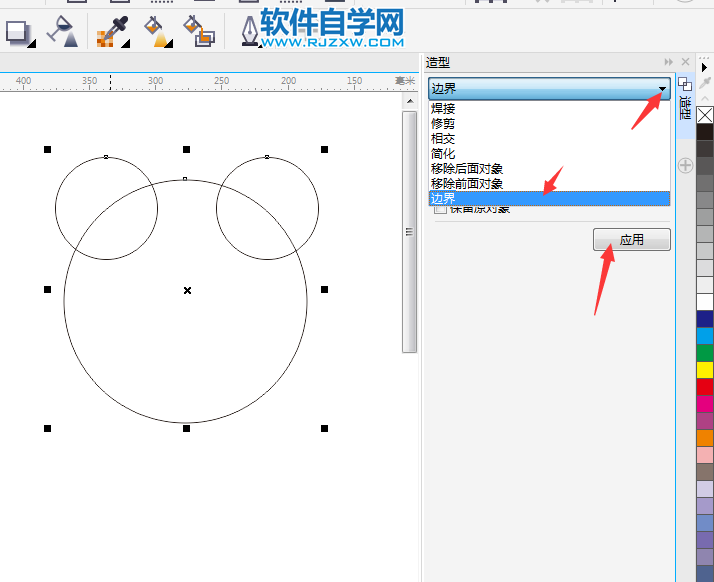714x582 pixels.
Task: Click the large circle outline
Action: [185, 423]
